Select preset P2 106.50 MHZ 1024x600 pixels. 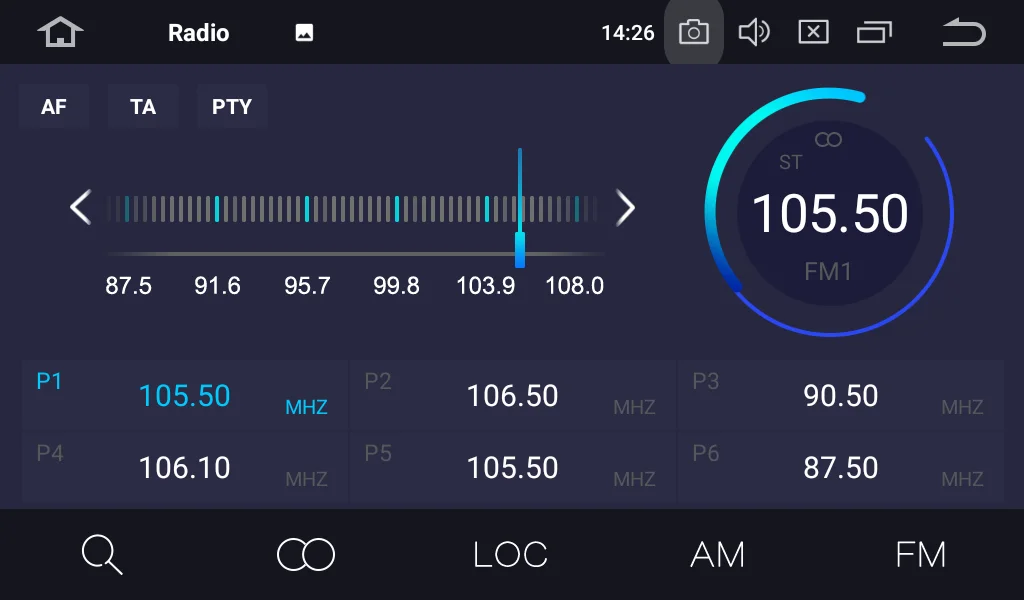coord(513,395)
